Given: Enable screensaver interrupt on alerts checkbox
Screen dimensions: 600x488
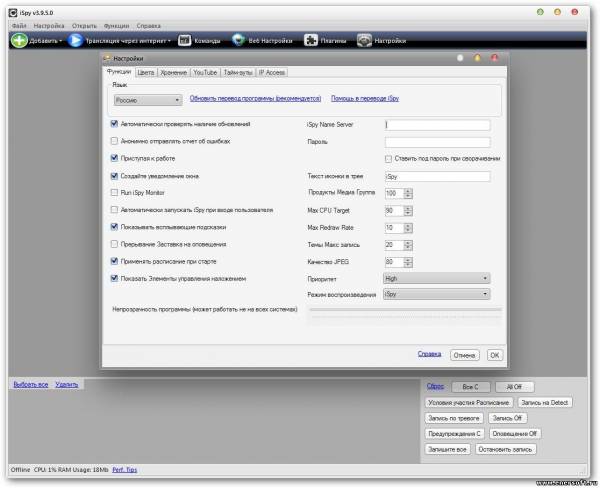Looking at the screenshot, I should (114, 244).
